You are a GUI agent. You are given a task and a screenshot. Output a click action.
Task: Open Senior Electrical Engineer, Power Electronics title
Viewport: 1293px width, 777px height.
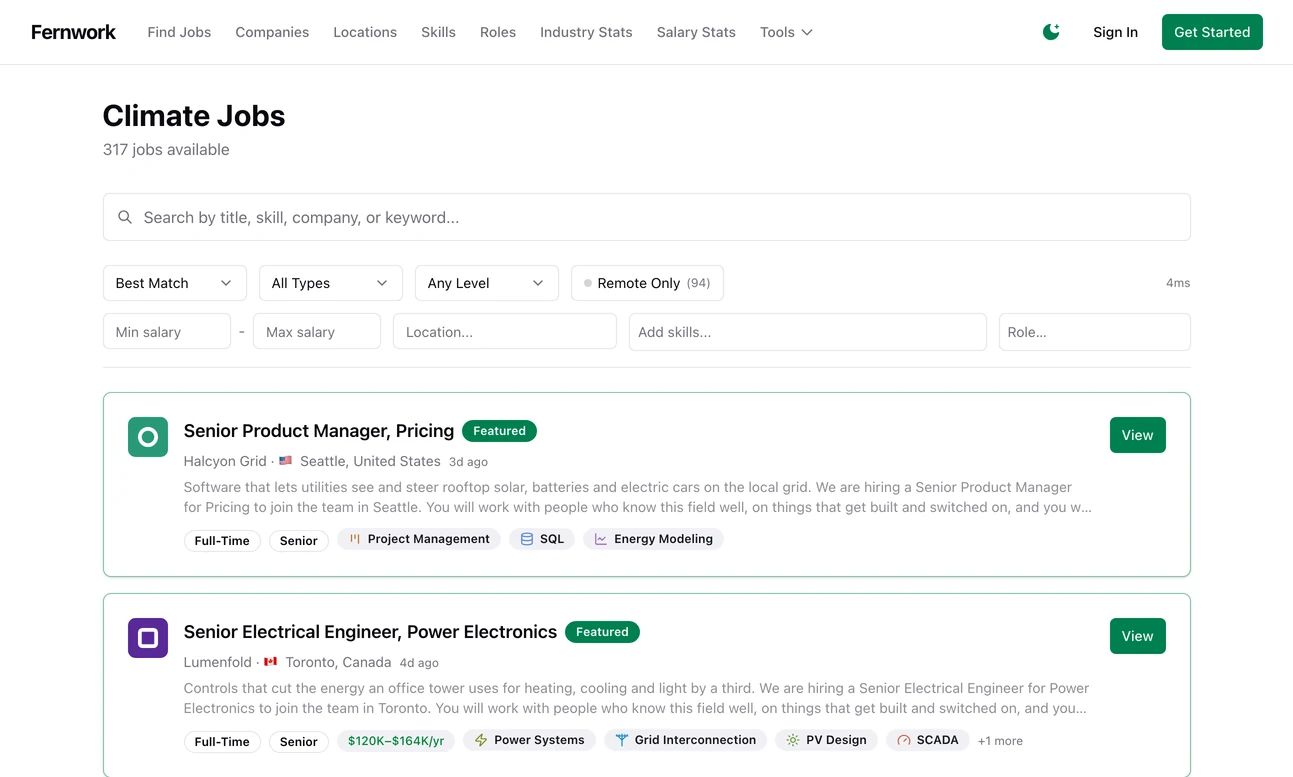370,632
